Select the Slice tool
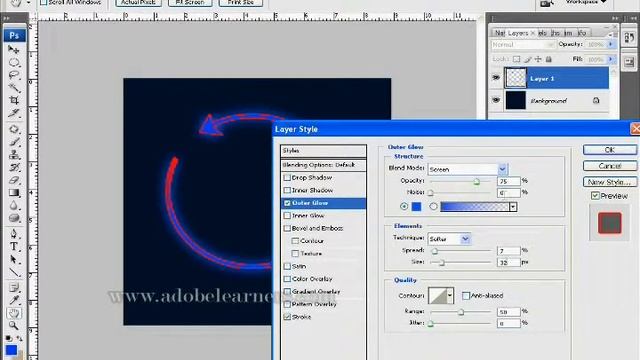The height and width of the screenshot is (360, 640). click(x=13, y=113)
